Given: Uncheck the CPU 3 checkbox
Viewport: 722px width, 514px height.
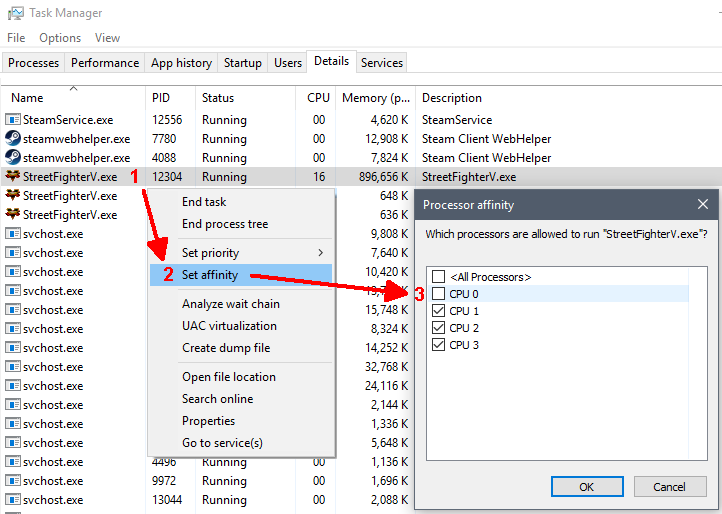Looking at the screenshot, I should [x=437, y=345].
